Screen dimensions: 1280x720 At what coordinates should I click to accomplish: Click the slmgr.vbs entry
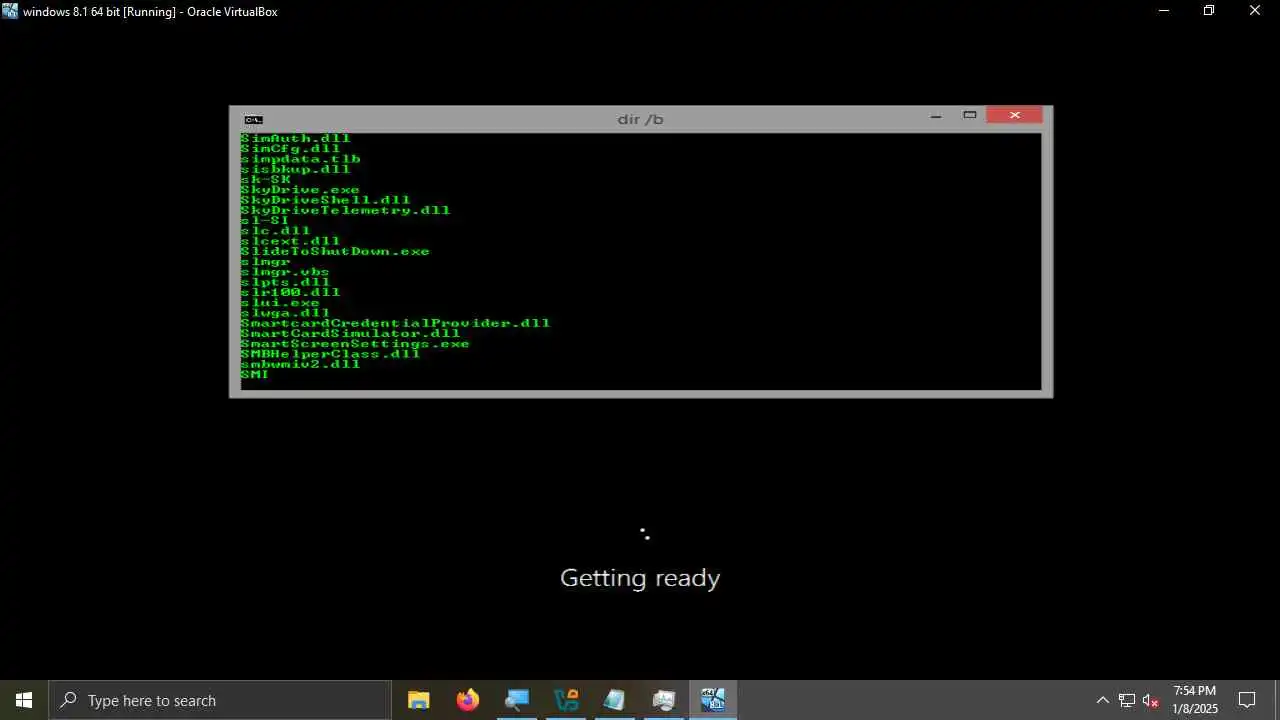(285, 271)
